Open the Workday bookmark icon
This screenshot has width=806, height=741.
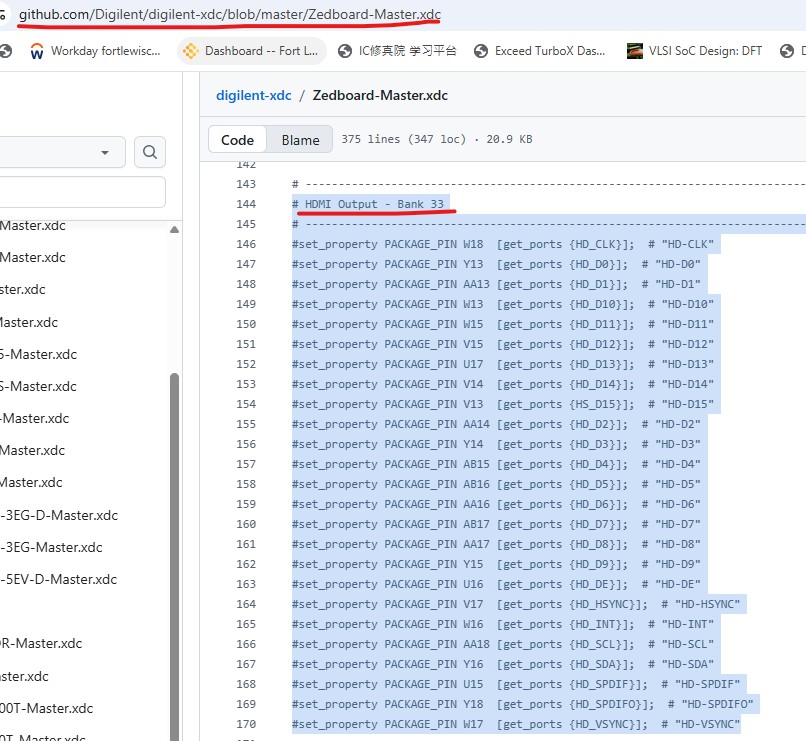[37, 51]
